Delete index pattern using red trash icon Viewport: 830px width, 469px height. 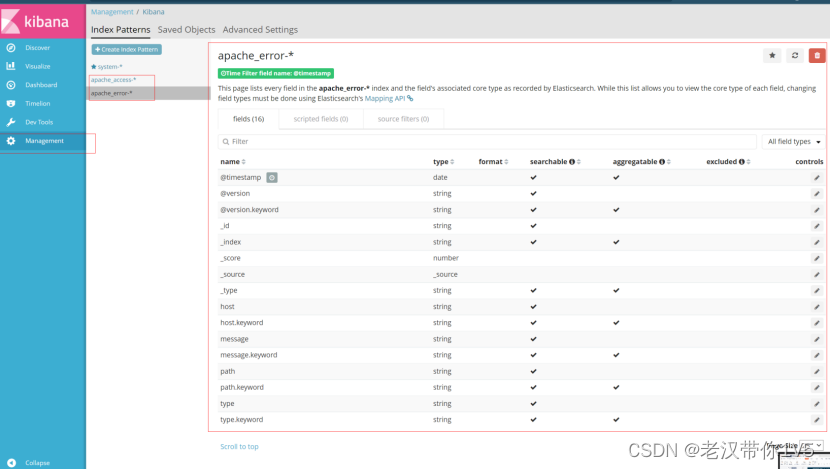click(817, 56)
